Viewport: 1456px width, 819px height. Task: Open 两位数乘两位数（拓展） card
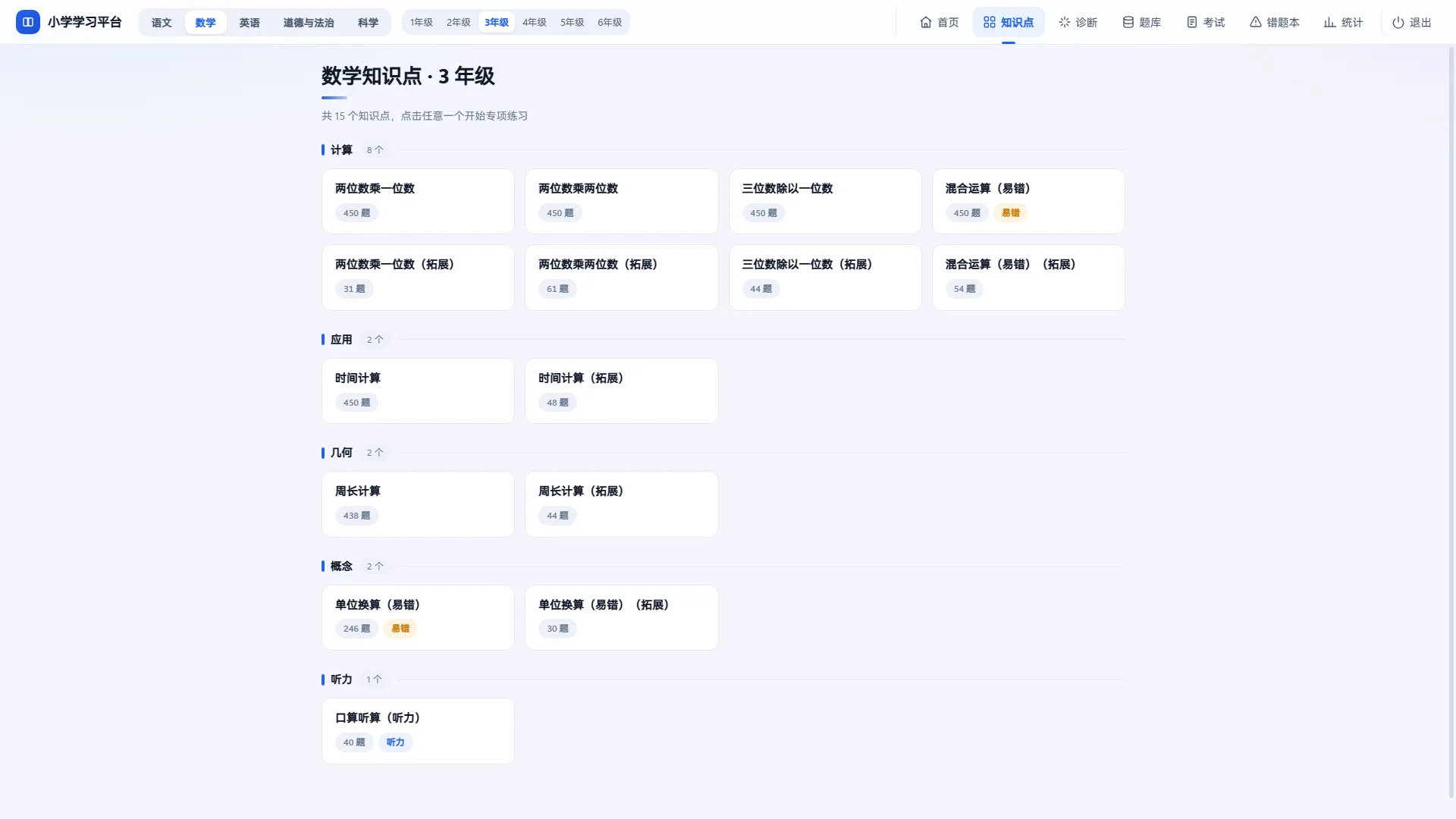point(622,277)
